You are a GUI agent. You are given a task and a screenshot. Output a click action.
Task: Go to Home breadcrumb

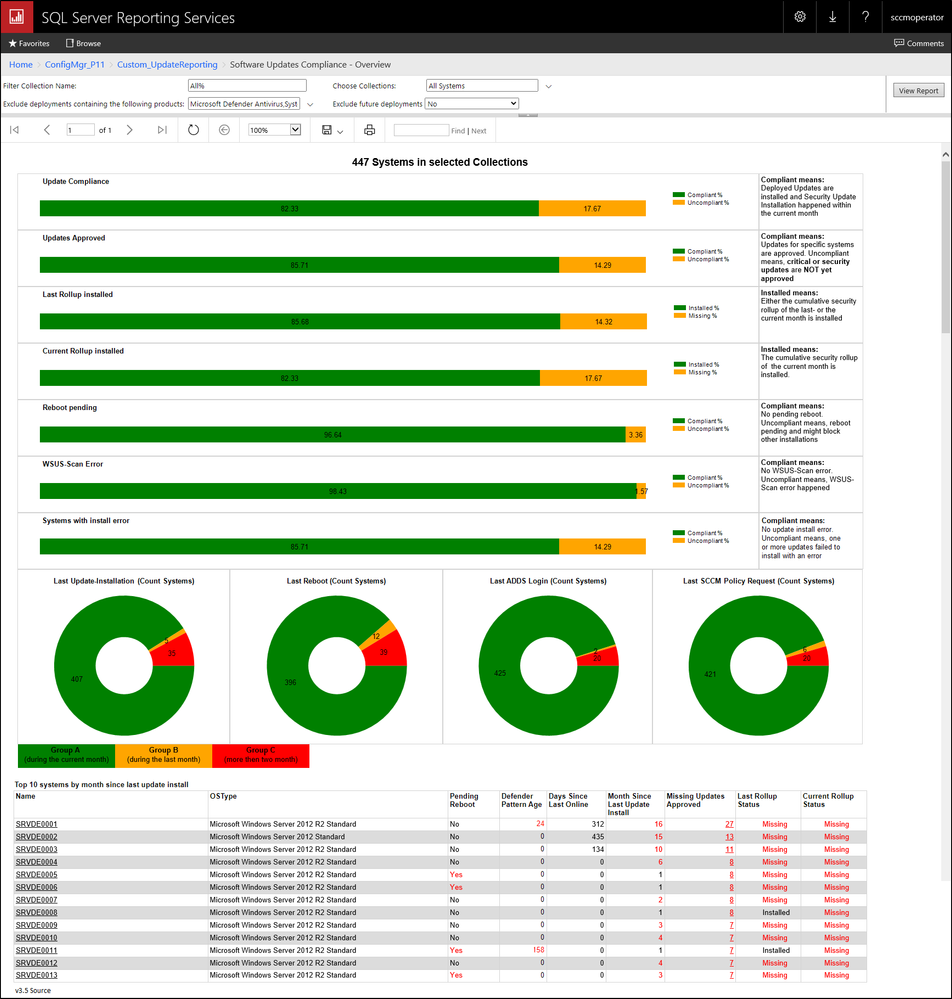tap(21, 64)
